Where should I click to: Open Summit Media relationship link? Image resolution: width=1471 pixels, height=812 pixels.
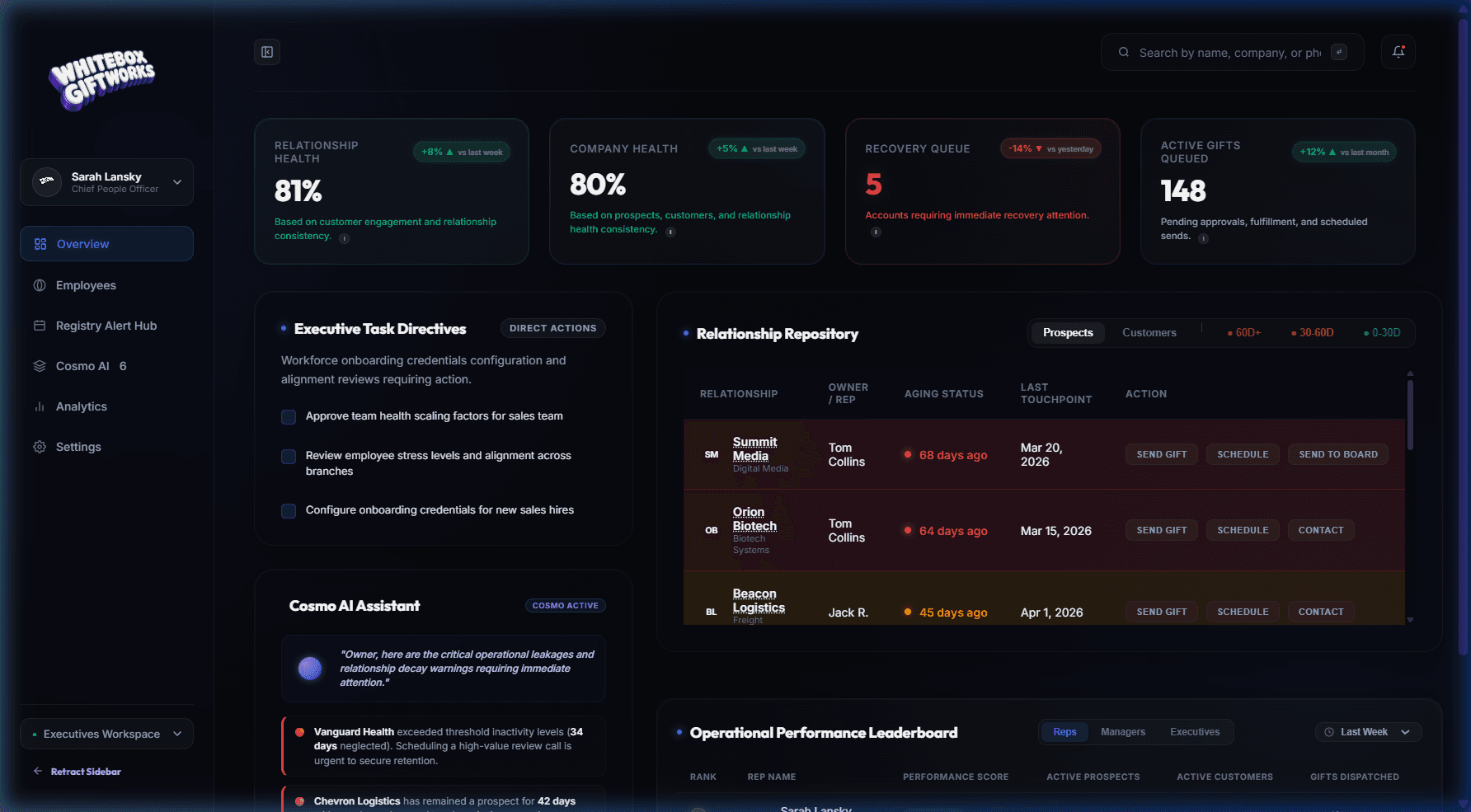[x=755, y=448]
